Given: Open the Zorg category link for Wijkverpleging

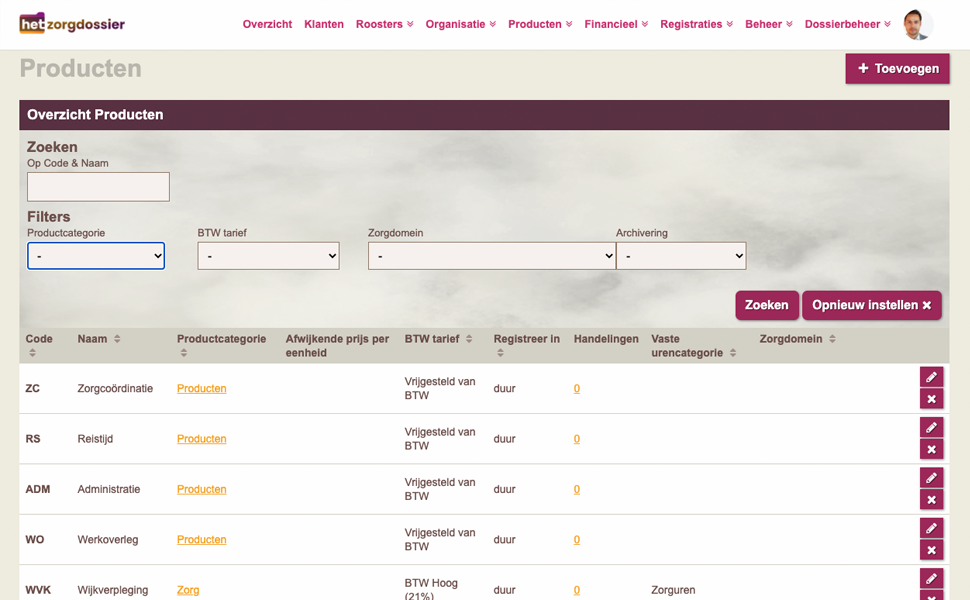Looking at the screenshot, I should point(188,590).
